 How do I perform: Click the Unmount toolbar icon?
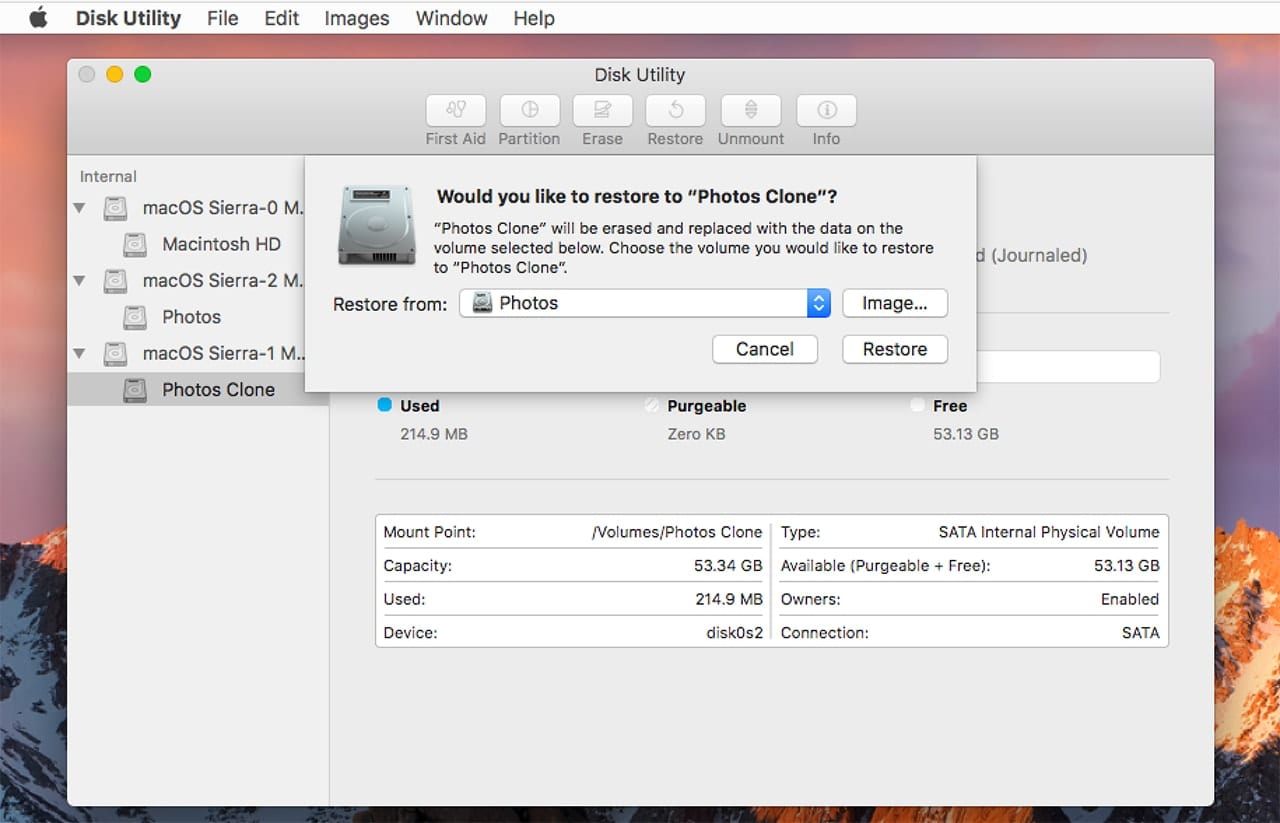pyautogui.click(x=750, y=111)
